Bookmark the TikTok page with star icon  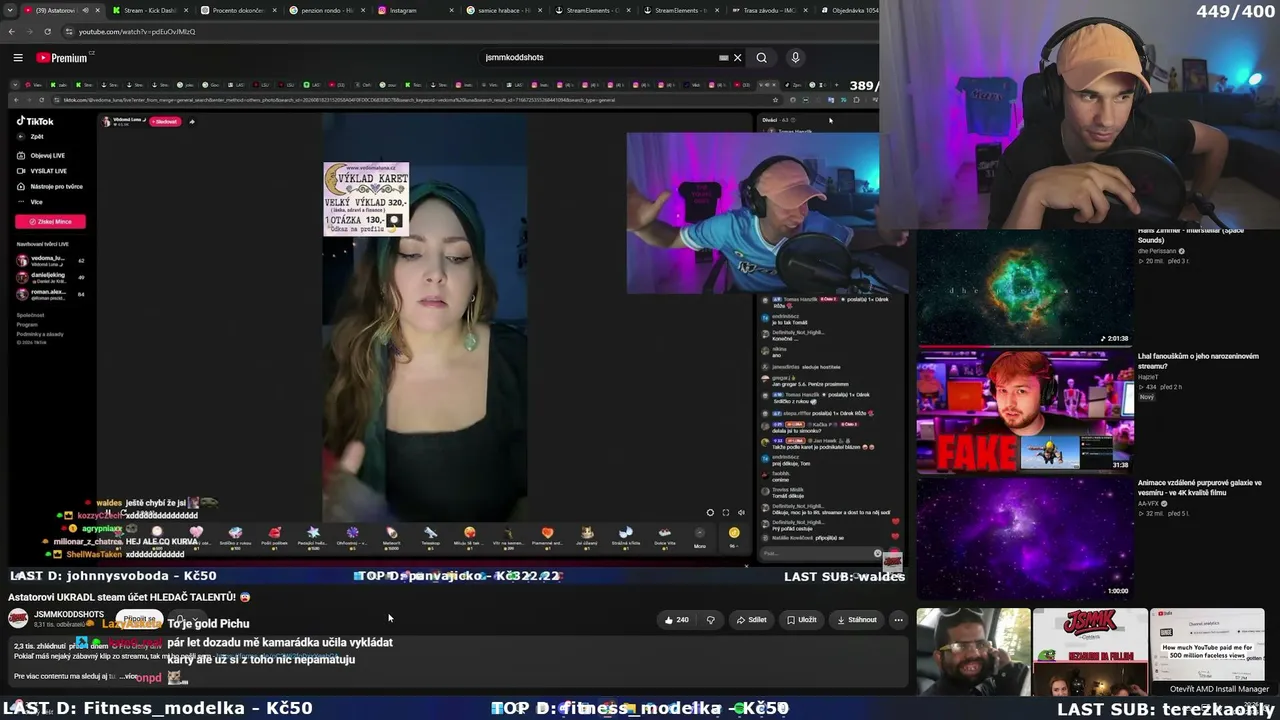775,100
